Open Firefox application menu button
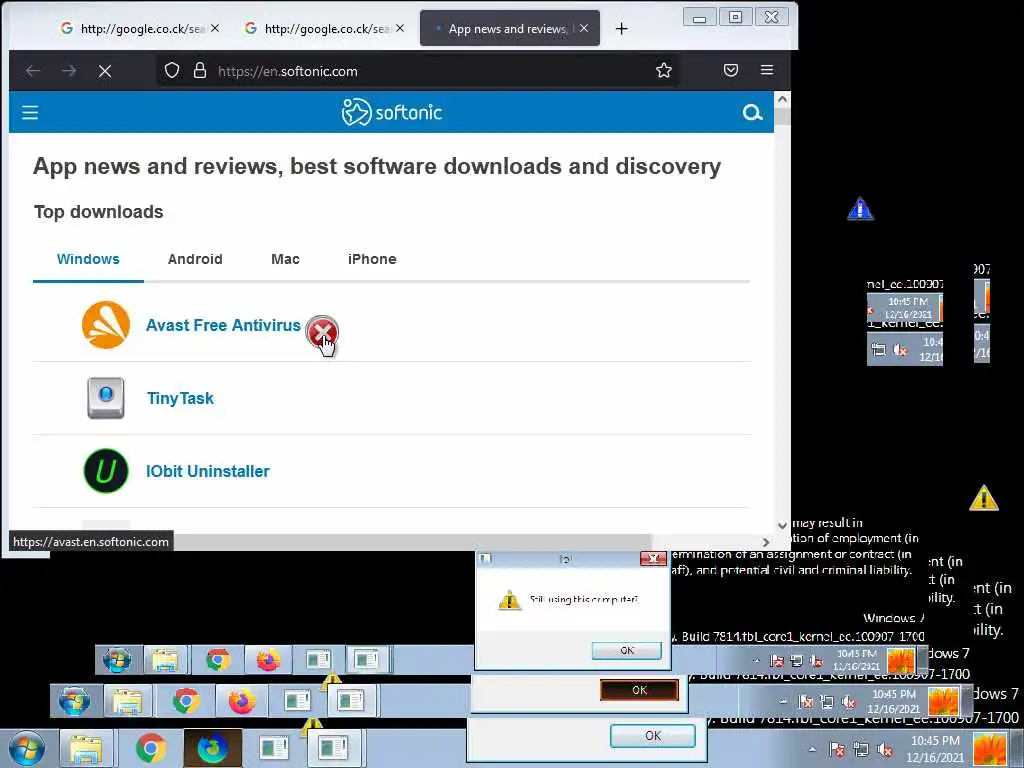This screenshot has height=768, width=1024. tap(767, 70)
